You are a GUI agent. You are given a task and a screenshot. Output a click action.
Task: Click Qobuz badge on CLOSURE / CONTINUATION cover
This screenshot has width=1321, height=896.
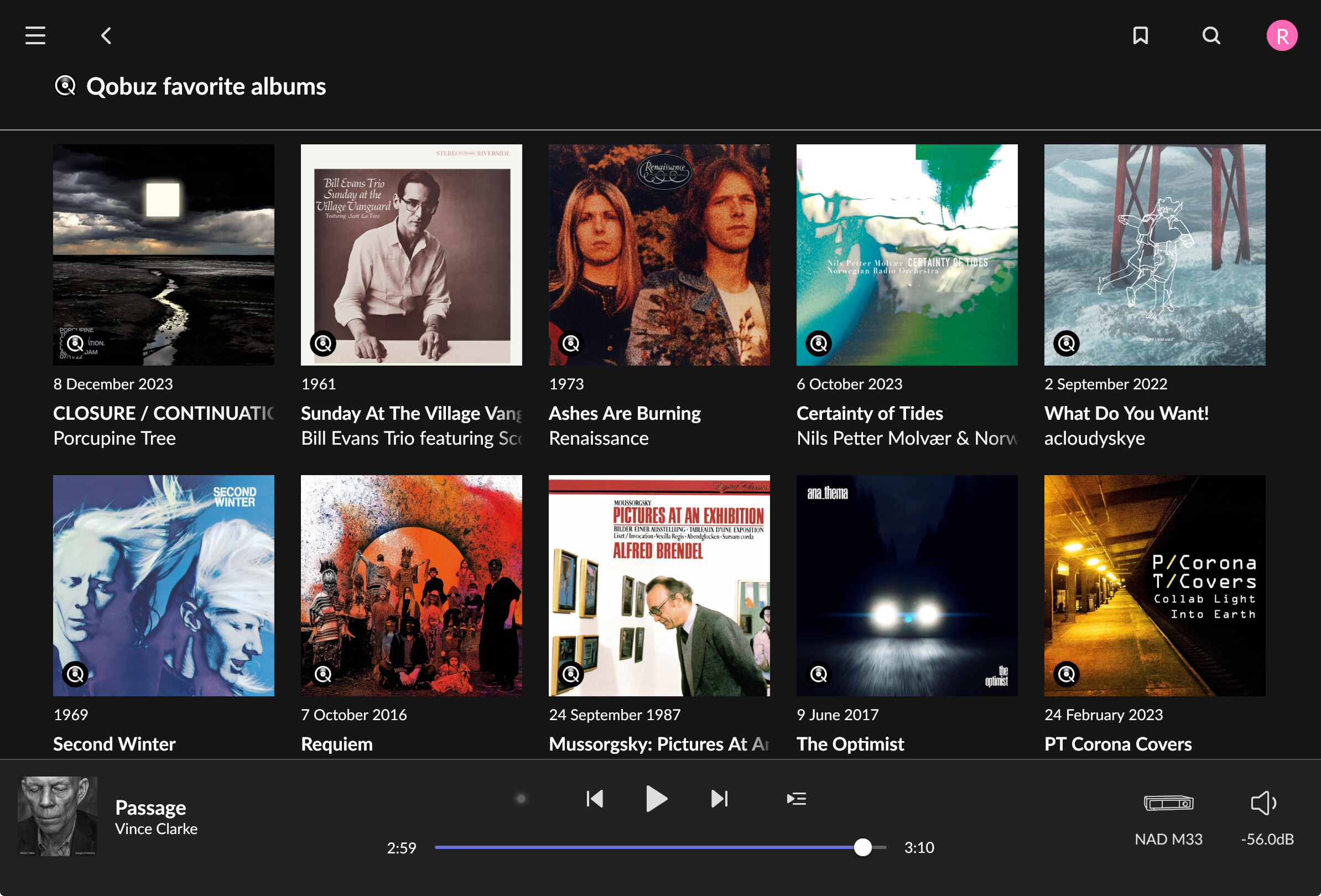(75, 343)
